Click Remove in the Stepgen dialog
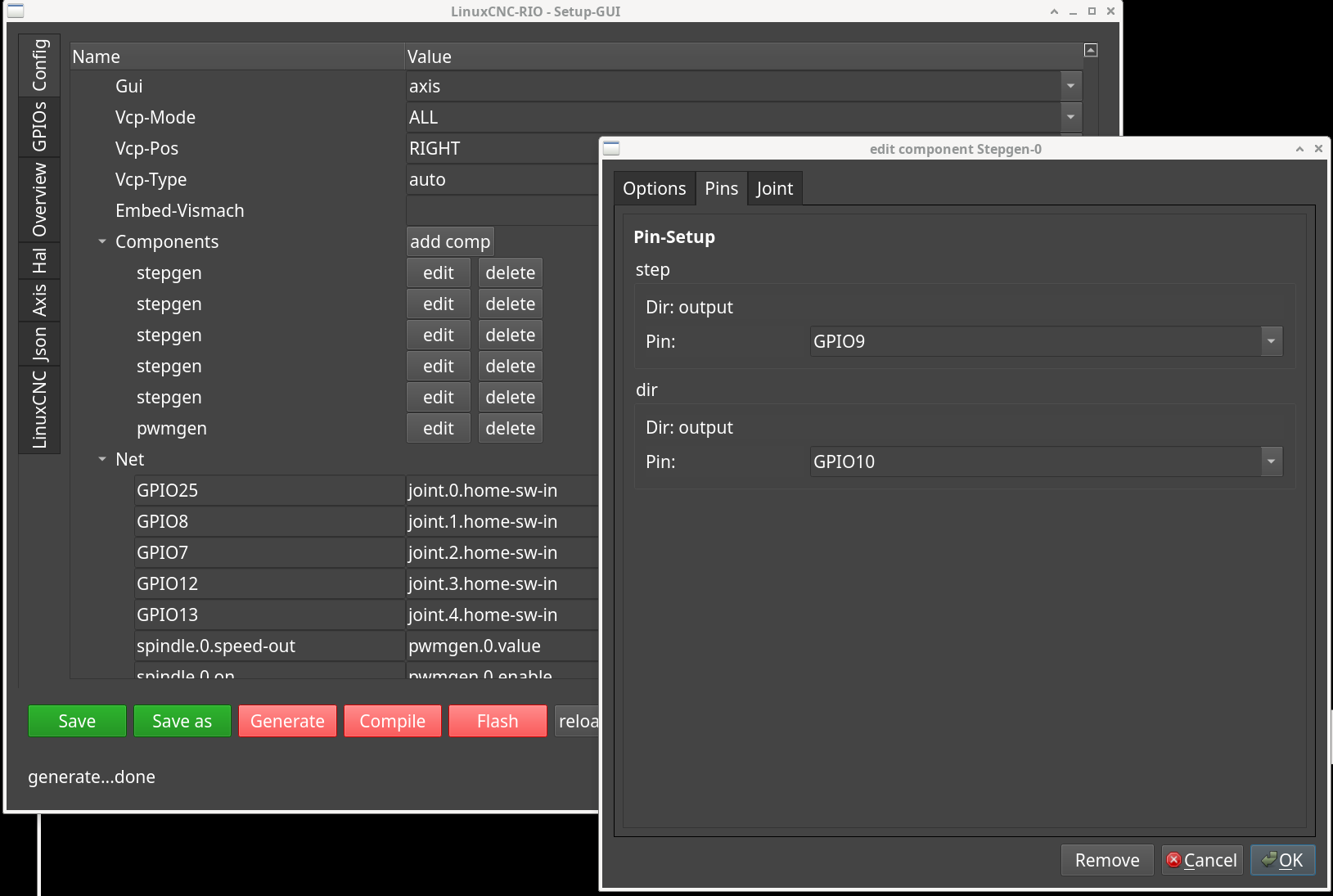 point(1107,860)
